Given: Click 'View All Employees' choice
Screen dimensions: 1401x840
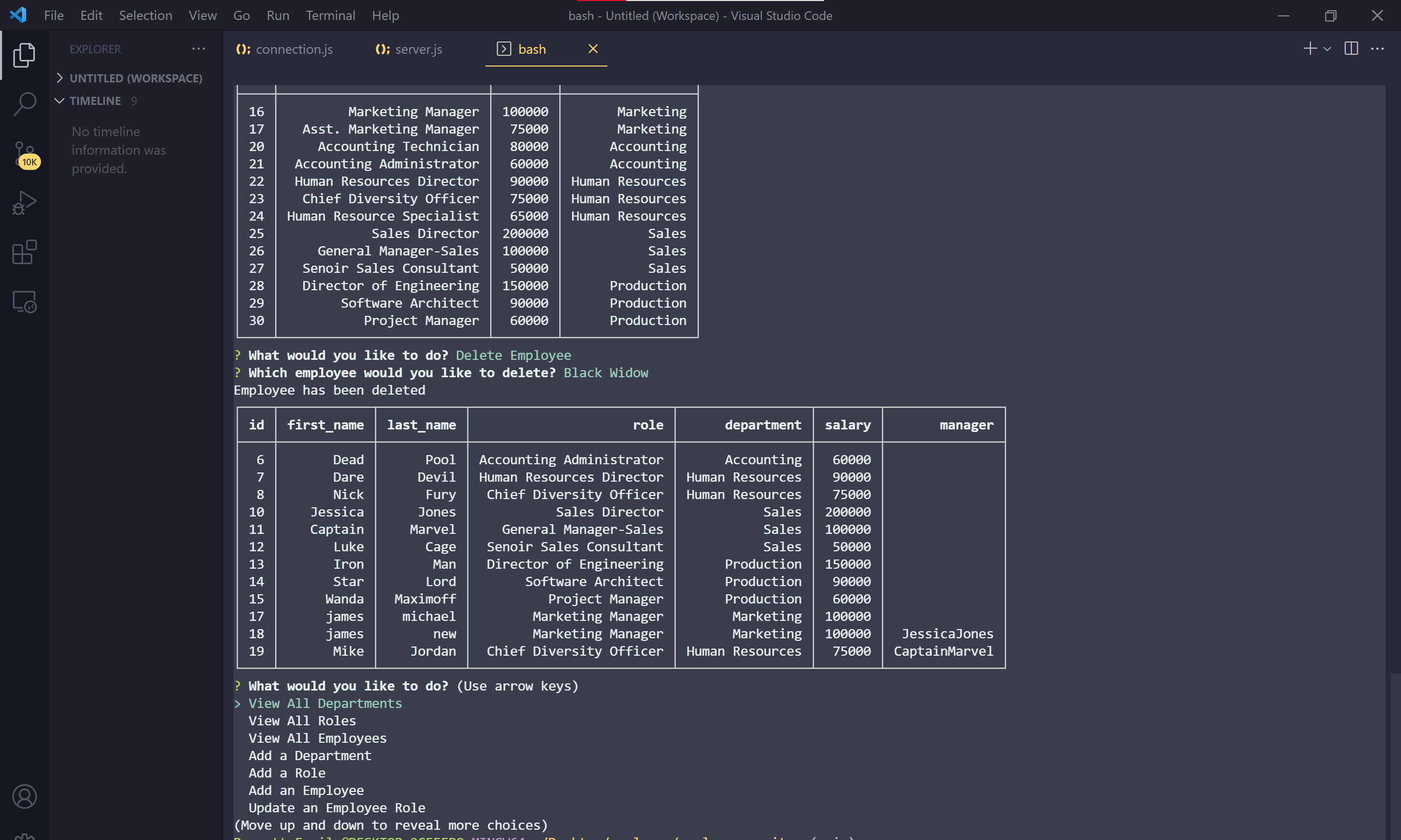Looking at the screenshot, I should (x=317, y=738).
